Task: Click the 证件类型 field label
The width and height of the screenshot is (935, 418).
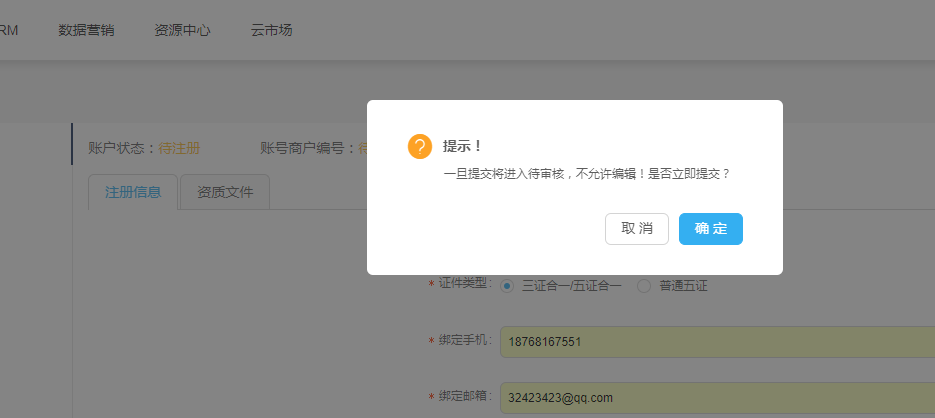Action: coord(465,283)
